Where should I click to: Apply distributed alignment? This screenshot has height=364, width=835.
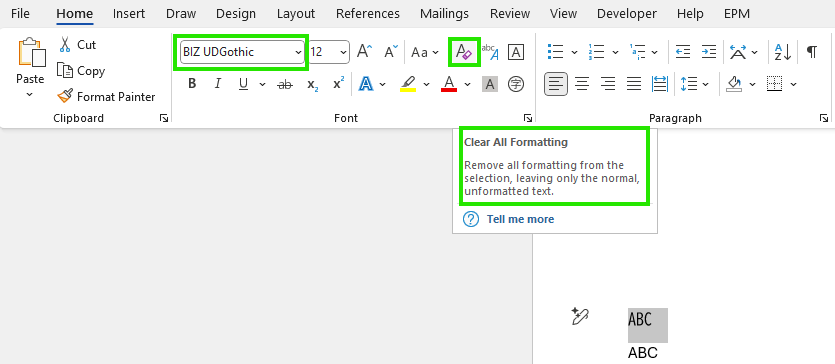click(660, 84)
